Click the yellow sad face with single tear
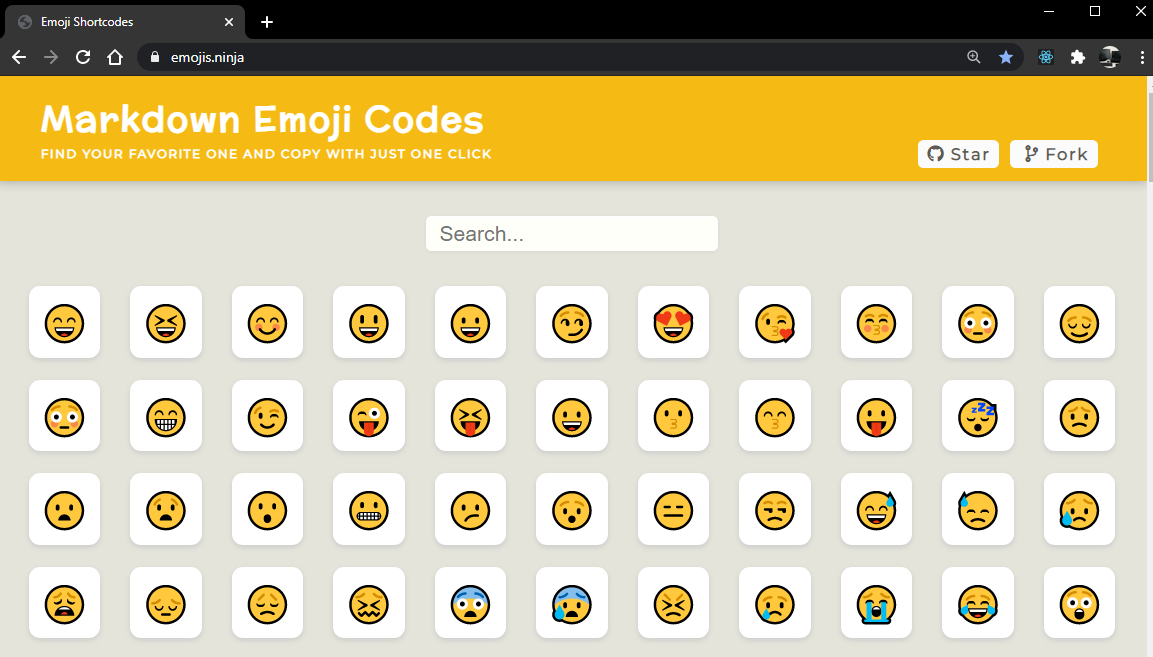 click(774, 603)
